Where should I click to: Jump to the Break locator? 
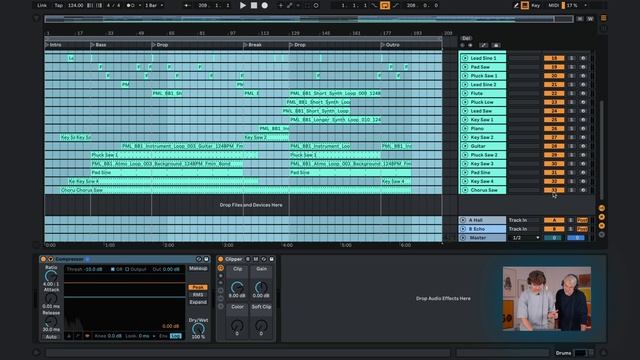point(253,45)
